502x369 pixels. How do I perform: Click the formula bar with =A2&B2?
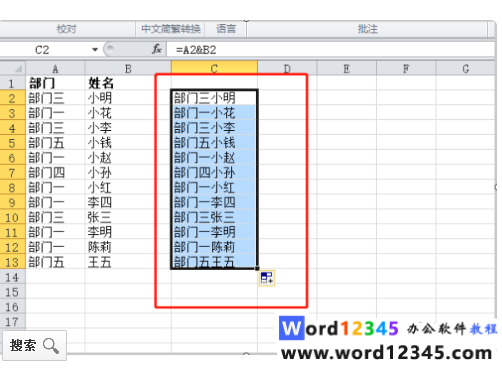330,50
